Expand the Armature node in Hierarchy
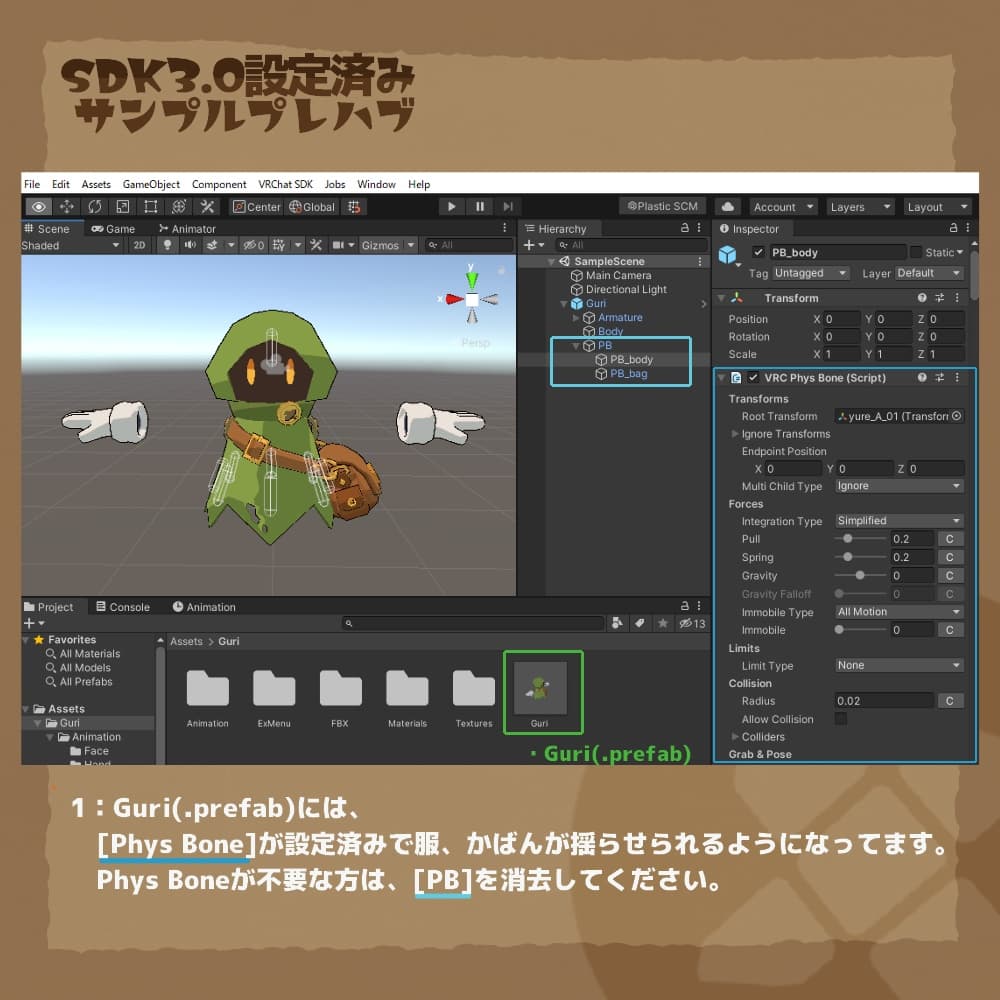Viewport: 1000px width, 1000px height. point(577,317)
